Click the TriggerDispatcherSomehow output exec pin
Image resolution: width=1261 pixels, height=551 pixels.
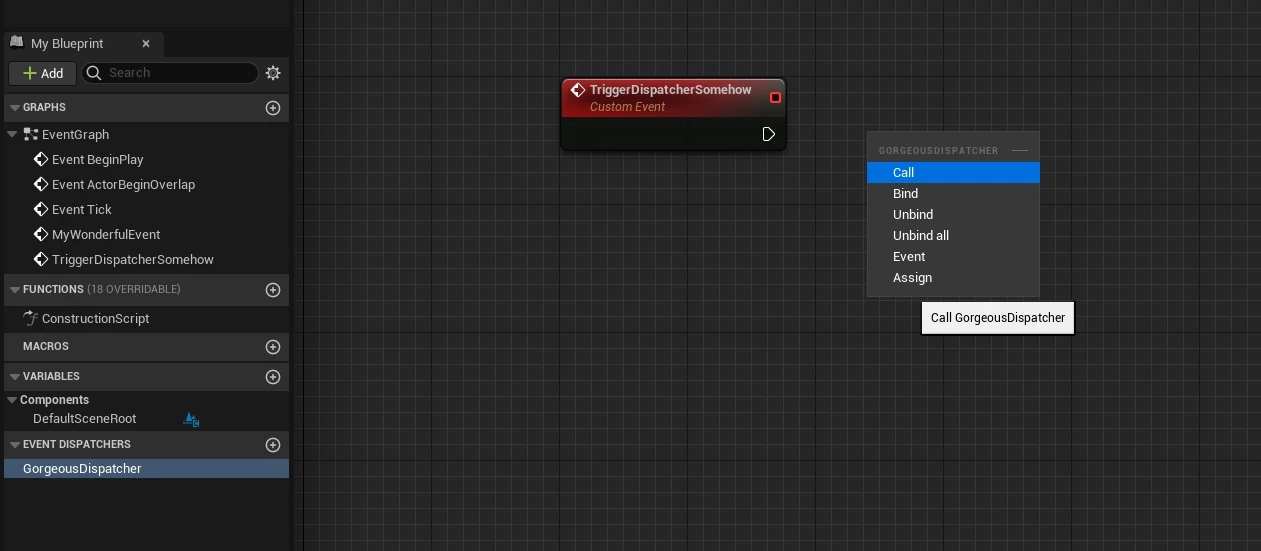coord(768,134)
